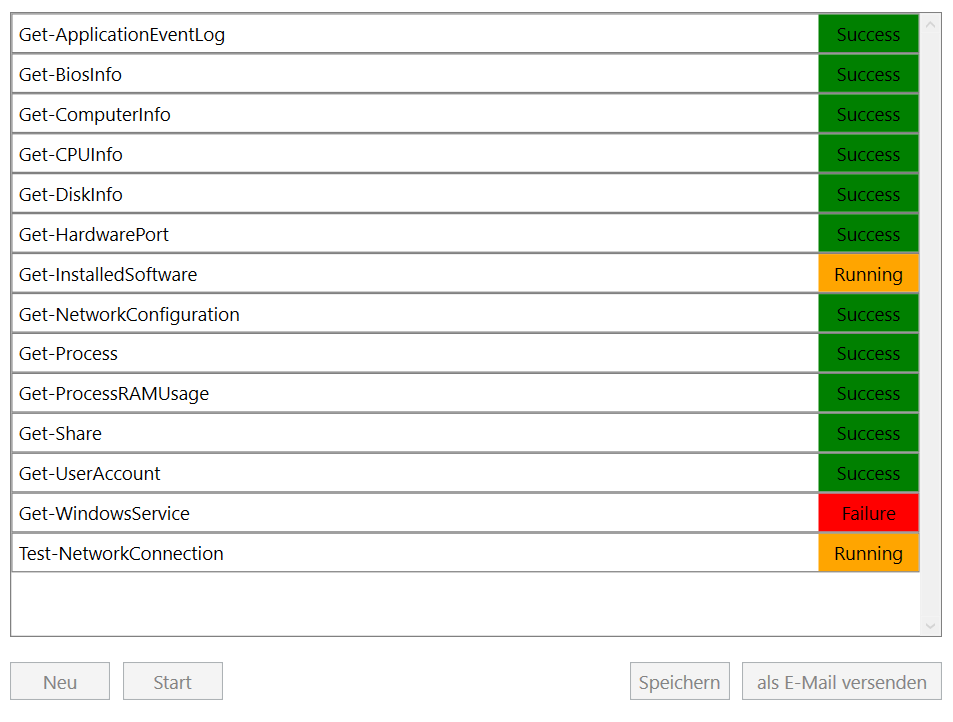
Task: Select the Get-ApplicationEventLog row
Action: coord(465,34)
